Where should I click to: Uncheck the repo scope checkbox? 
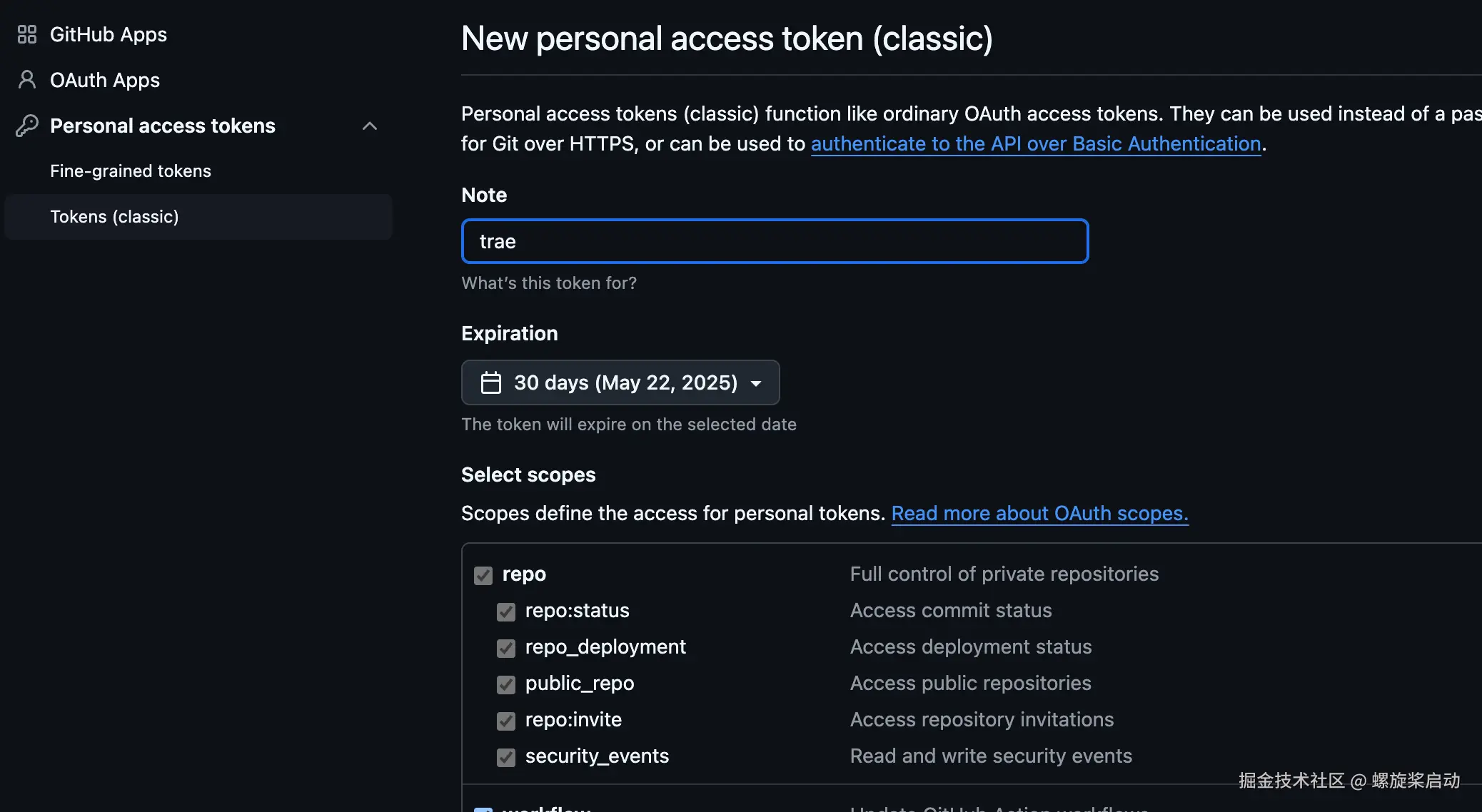pos(483,575)
